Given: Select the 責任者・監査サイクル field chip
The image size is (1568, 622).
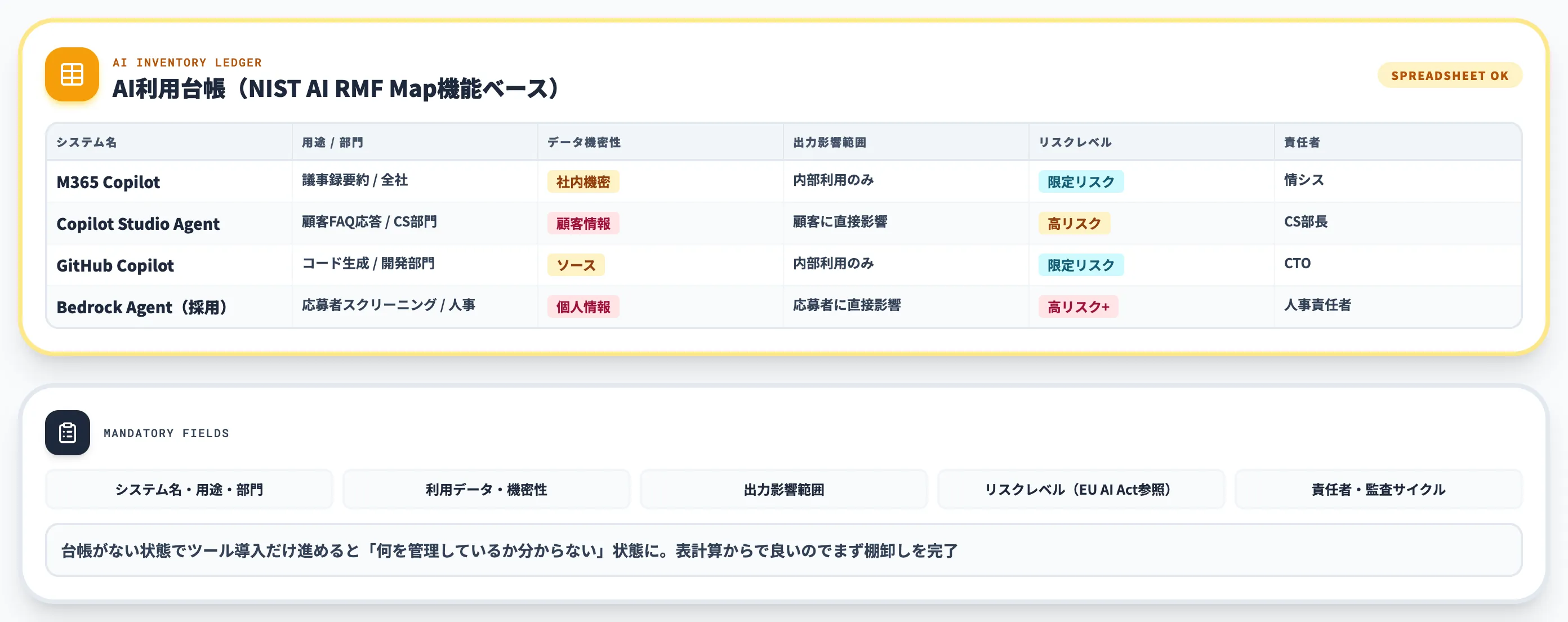Looking at the screenshot, I should tap(1378, 488).
